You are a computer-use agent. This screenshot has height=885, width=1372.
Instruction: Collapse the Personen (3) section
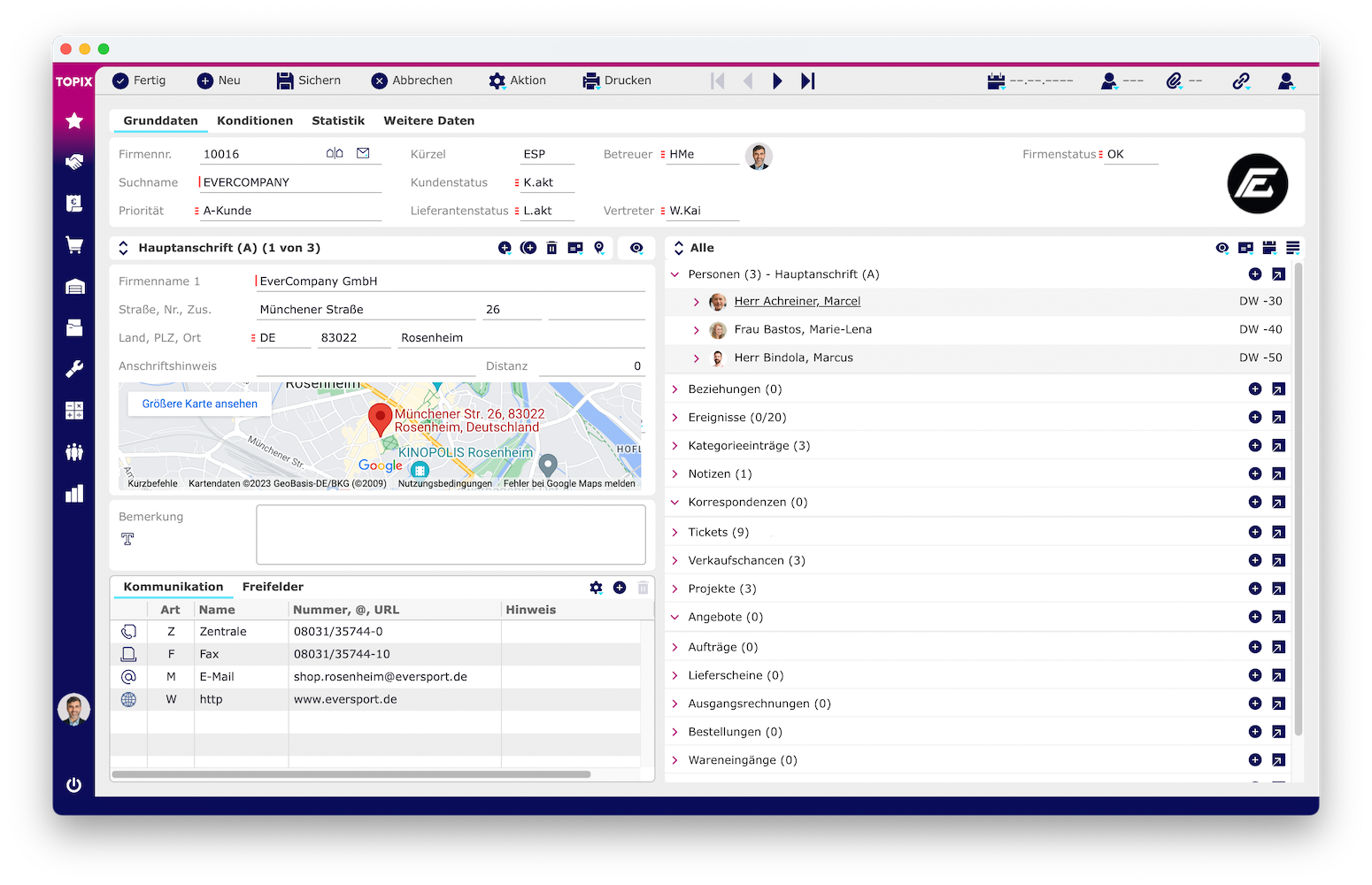point(674,274)
